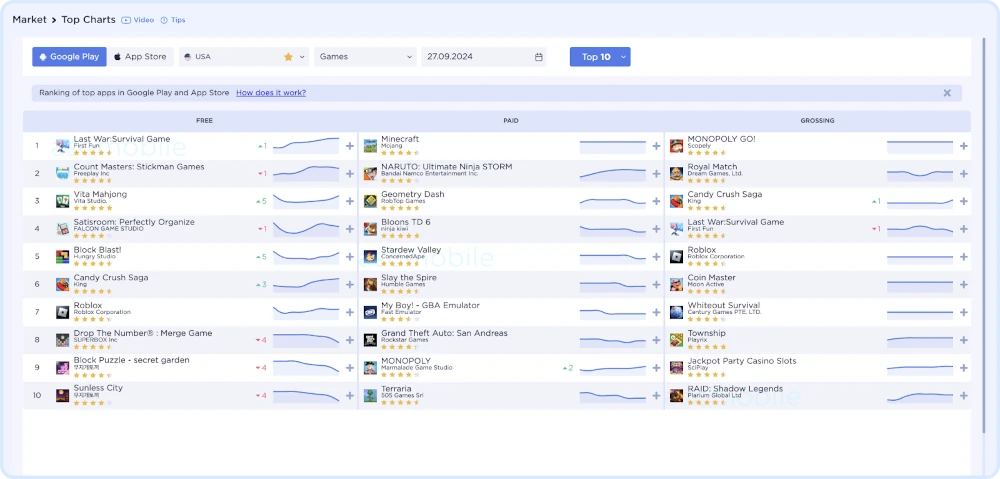This screenshot has height=479, width=1000.
Task: Add Geometry Dash with plus icon
Action: pos(656,201)
